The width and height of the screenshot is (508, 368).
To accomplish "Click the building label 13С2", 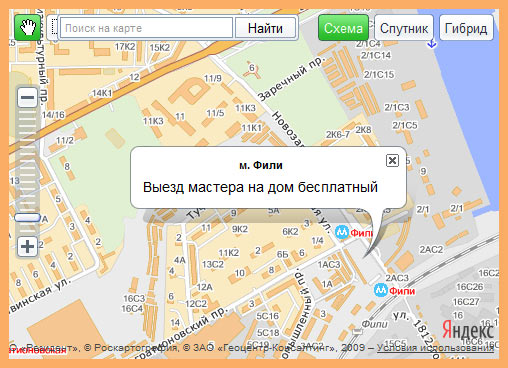I will tap(213, 264).
